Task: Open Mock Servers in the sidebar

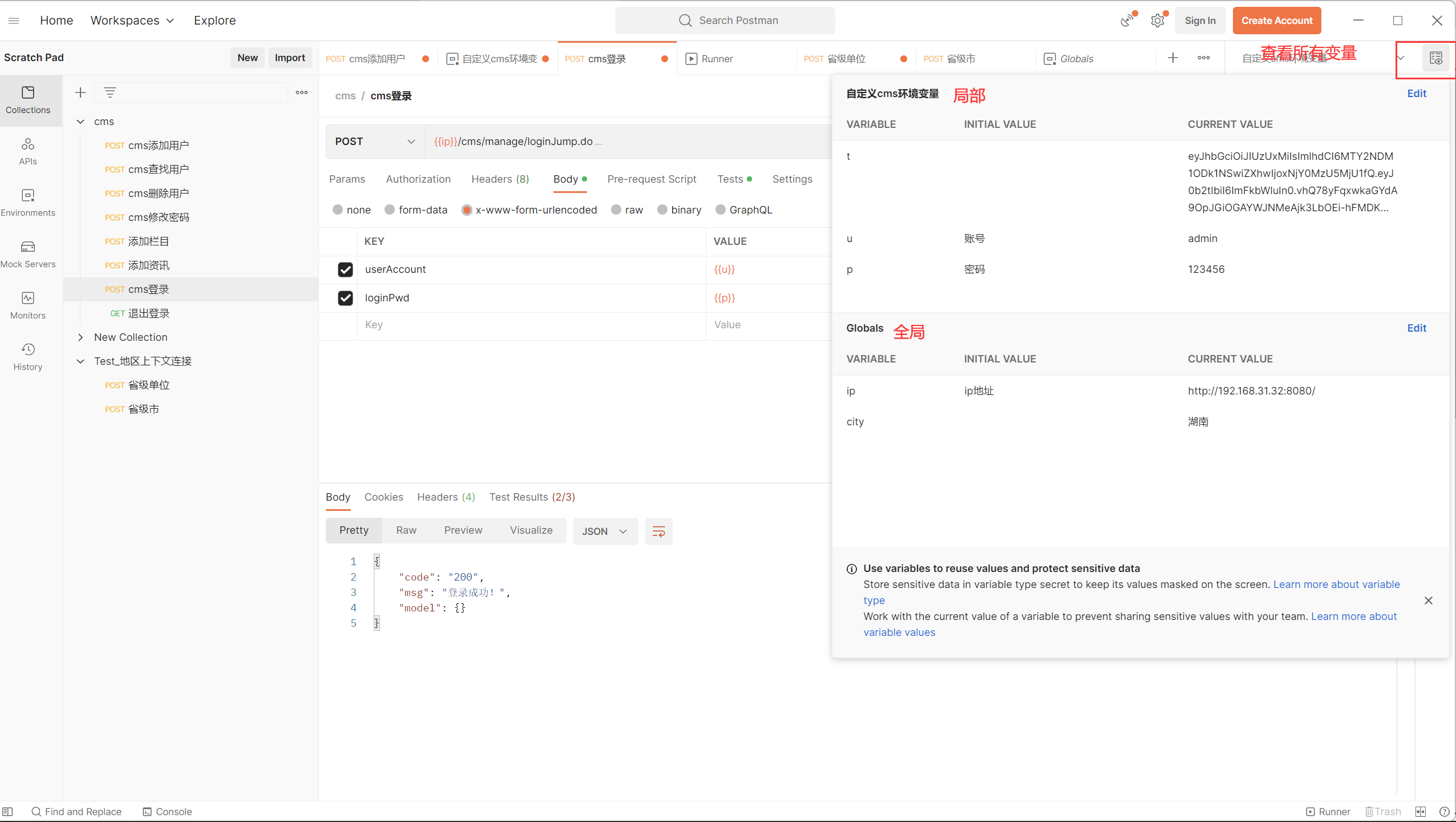Action: coord(27,254)
